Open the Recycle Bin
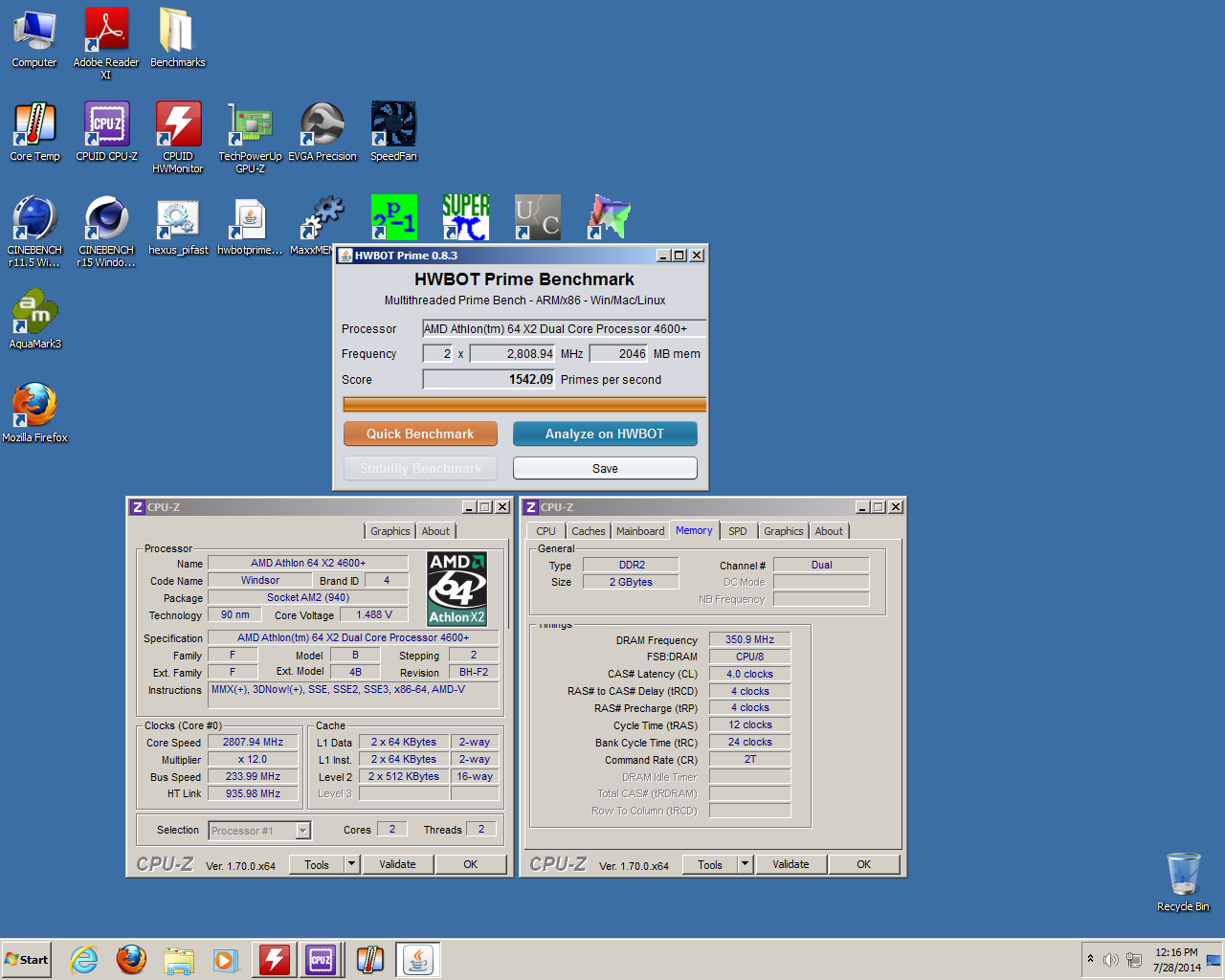This screenshot has height=980, width=1225. click(1183, 882)
